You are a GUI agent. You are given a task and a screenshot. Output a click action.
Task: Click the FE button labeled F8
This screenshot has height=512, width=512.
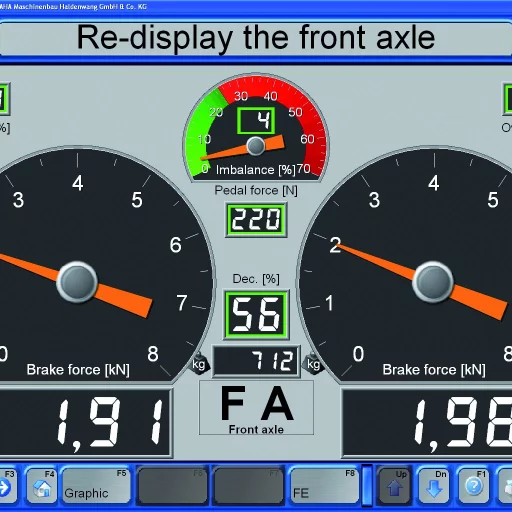[x=324, y=485]
